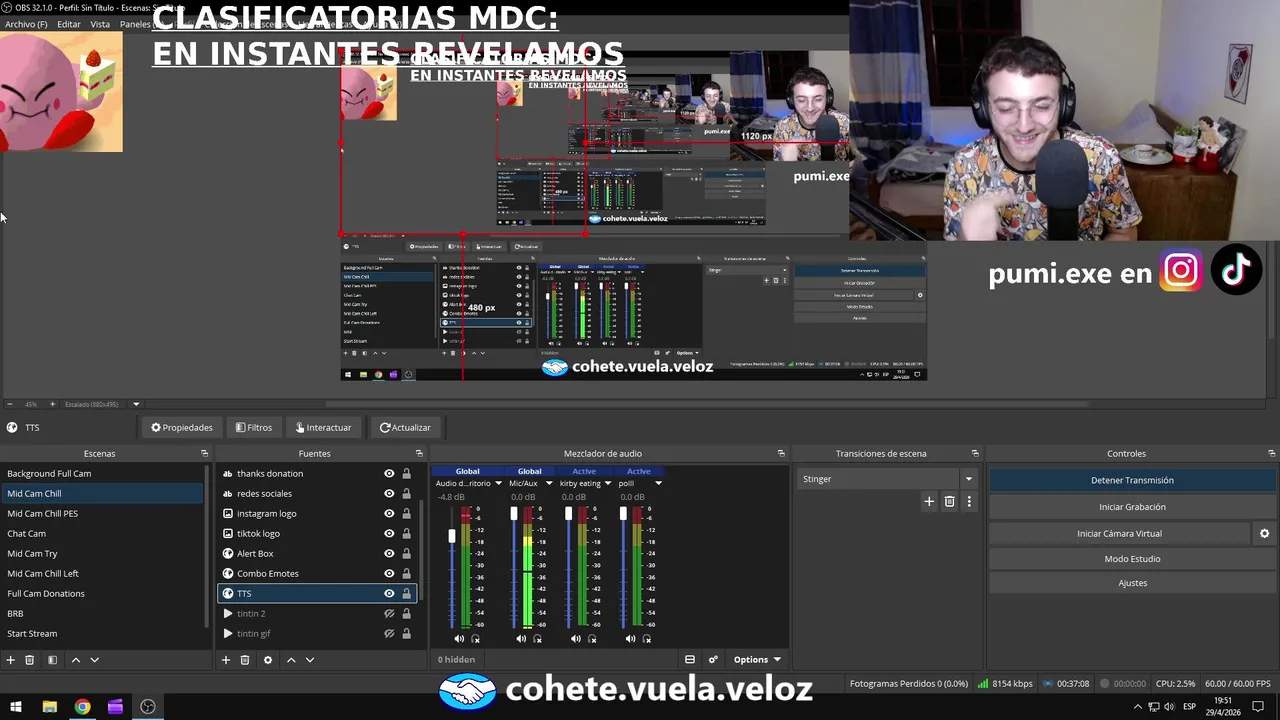
Task: Mute the Mic/Aux speaker icon
Action: (x=521, y=639)
